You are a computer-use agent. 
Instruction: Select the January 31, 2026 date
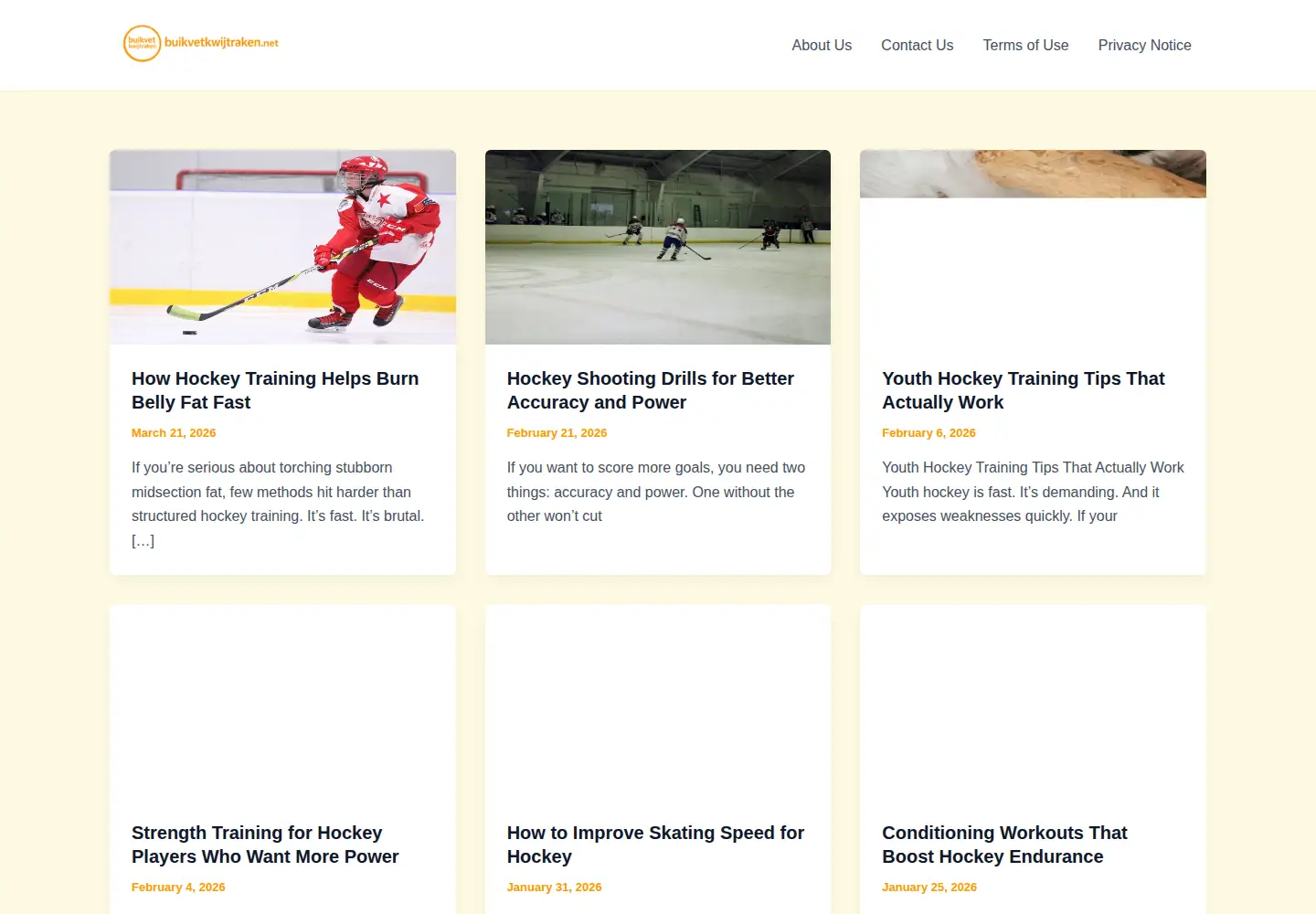(x=554, y=887)
